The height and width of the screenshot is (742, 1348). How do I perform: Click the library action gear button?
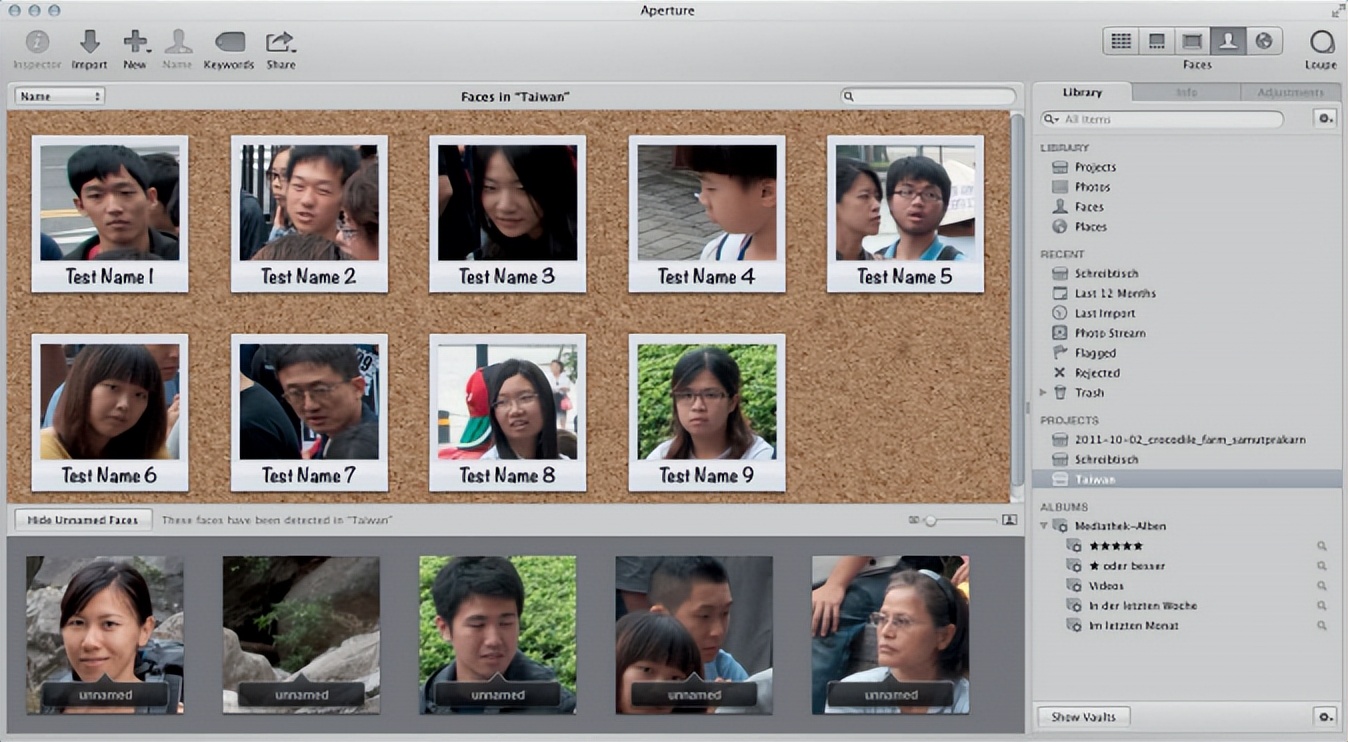click(1325, 119)
